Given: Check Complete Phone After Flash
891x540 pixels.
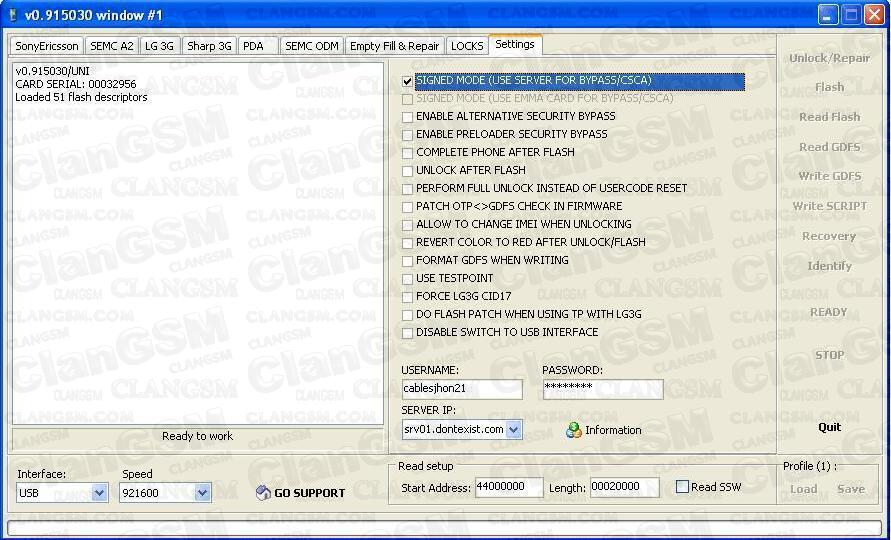Looking at the screenshot, I should tap(407, 153).
